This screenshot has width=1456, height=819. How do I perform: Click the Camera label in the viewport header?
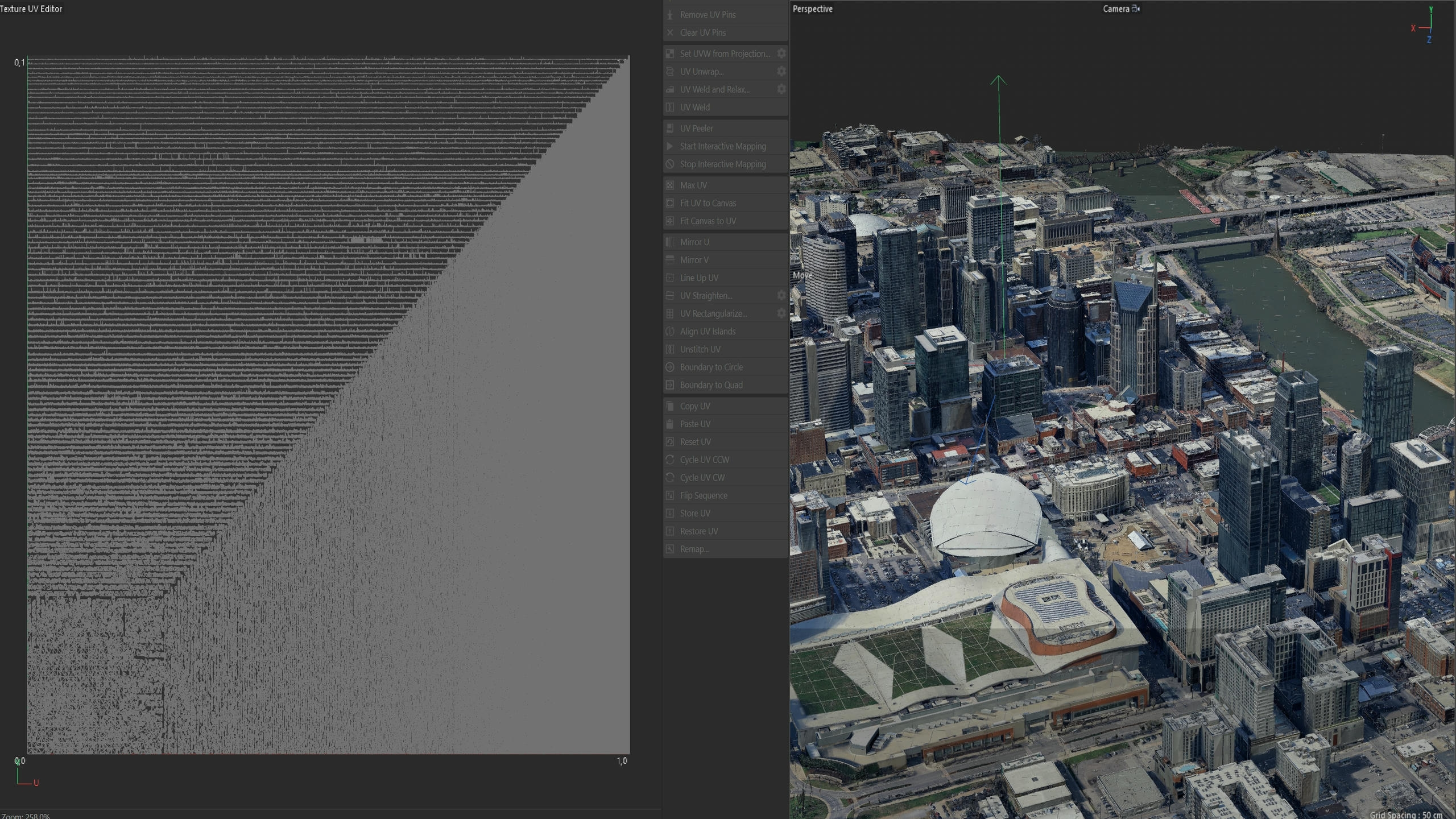tap(1116, 9)
